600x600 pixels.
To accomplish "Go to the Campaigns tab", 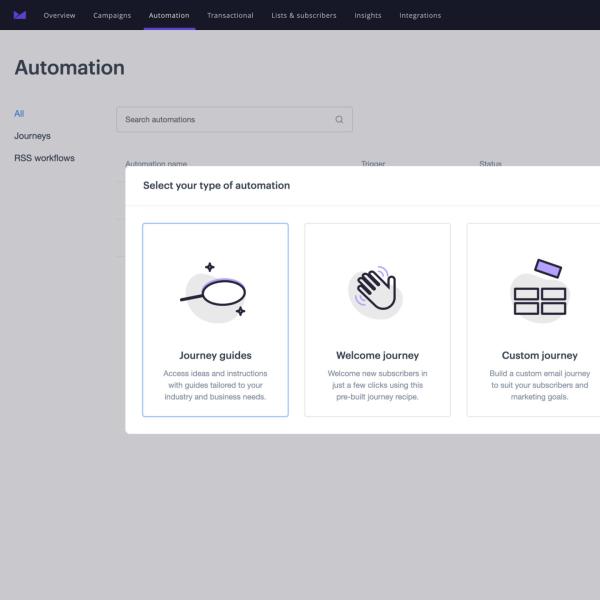I will 112,15.
